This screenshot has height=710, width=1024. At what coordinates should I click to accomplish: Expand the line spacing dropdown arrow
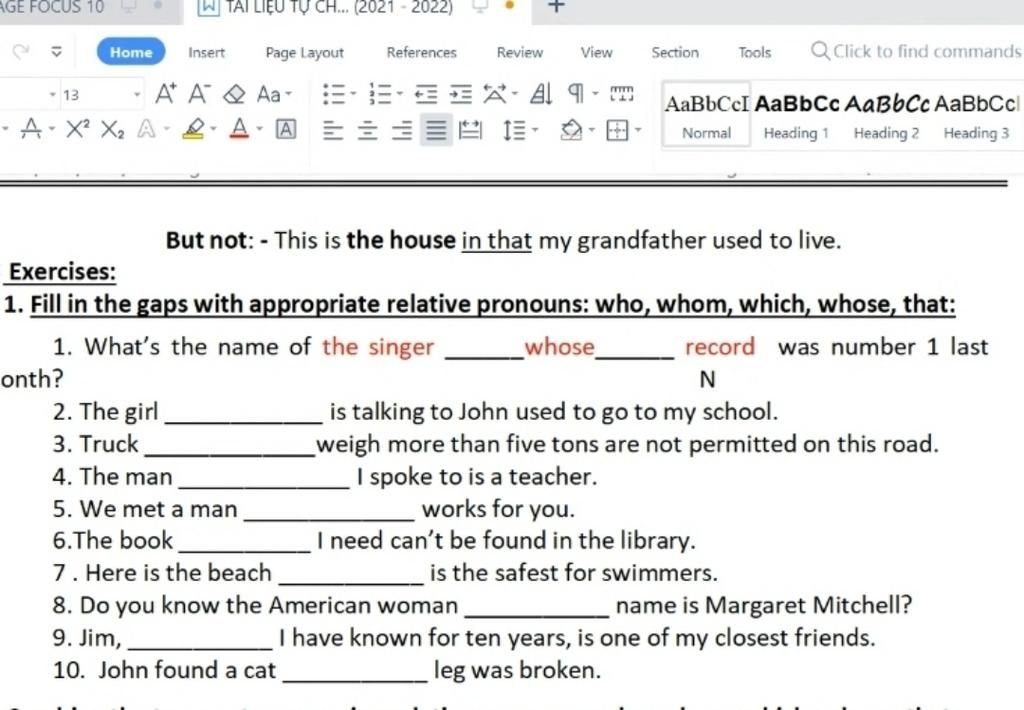tap(535, 130)
